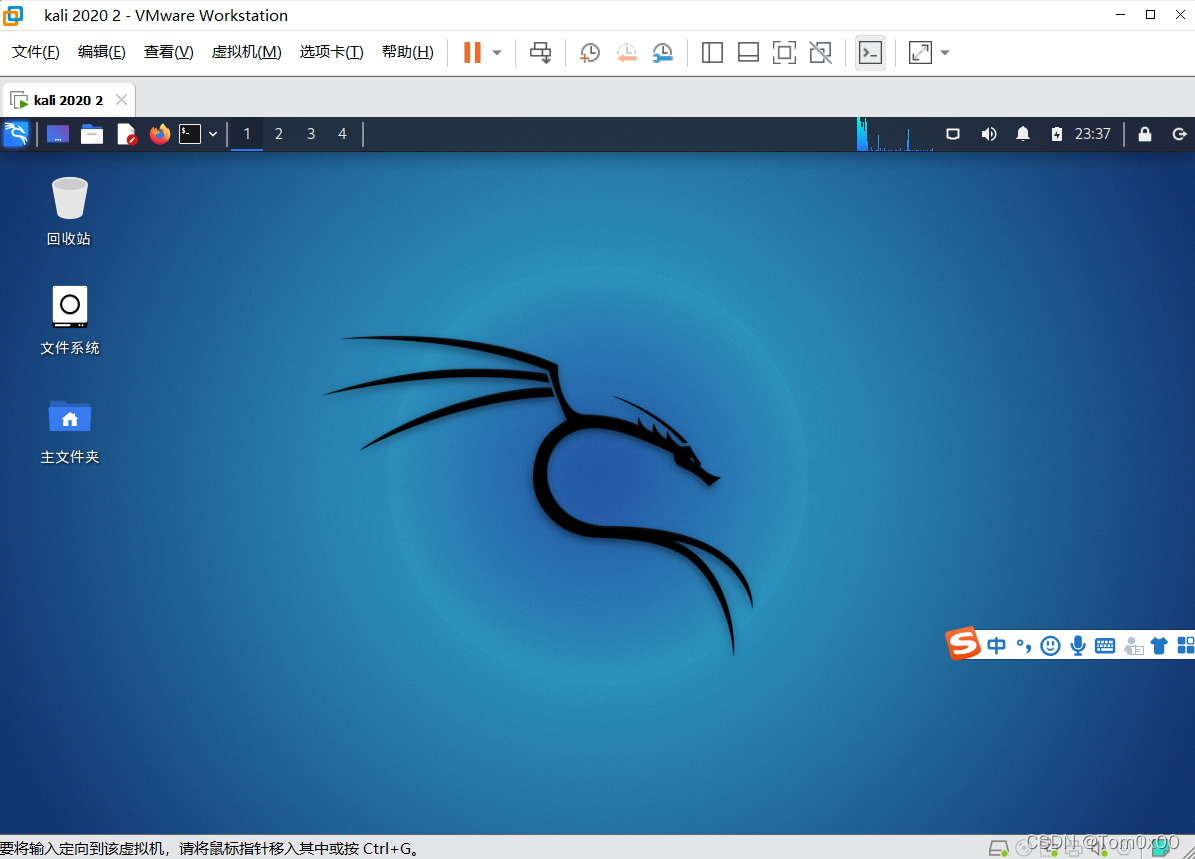Switch to workspace 1

[246, 134]
